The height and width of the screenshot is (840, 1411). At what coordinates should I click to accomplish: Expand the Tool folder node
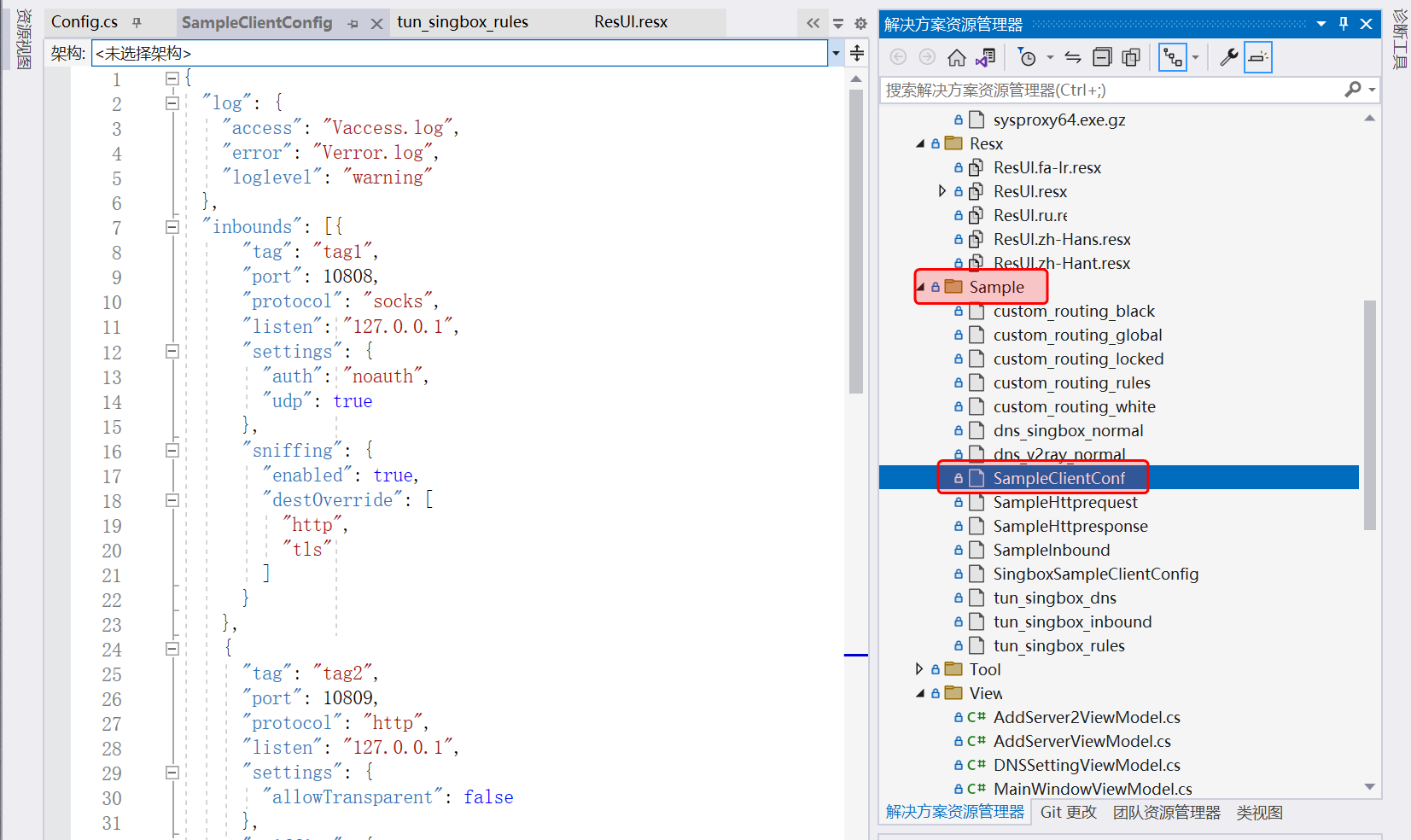pos(919,669)
